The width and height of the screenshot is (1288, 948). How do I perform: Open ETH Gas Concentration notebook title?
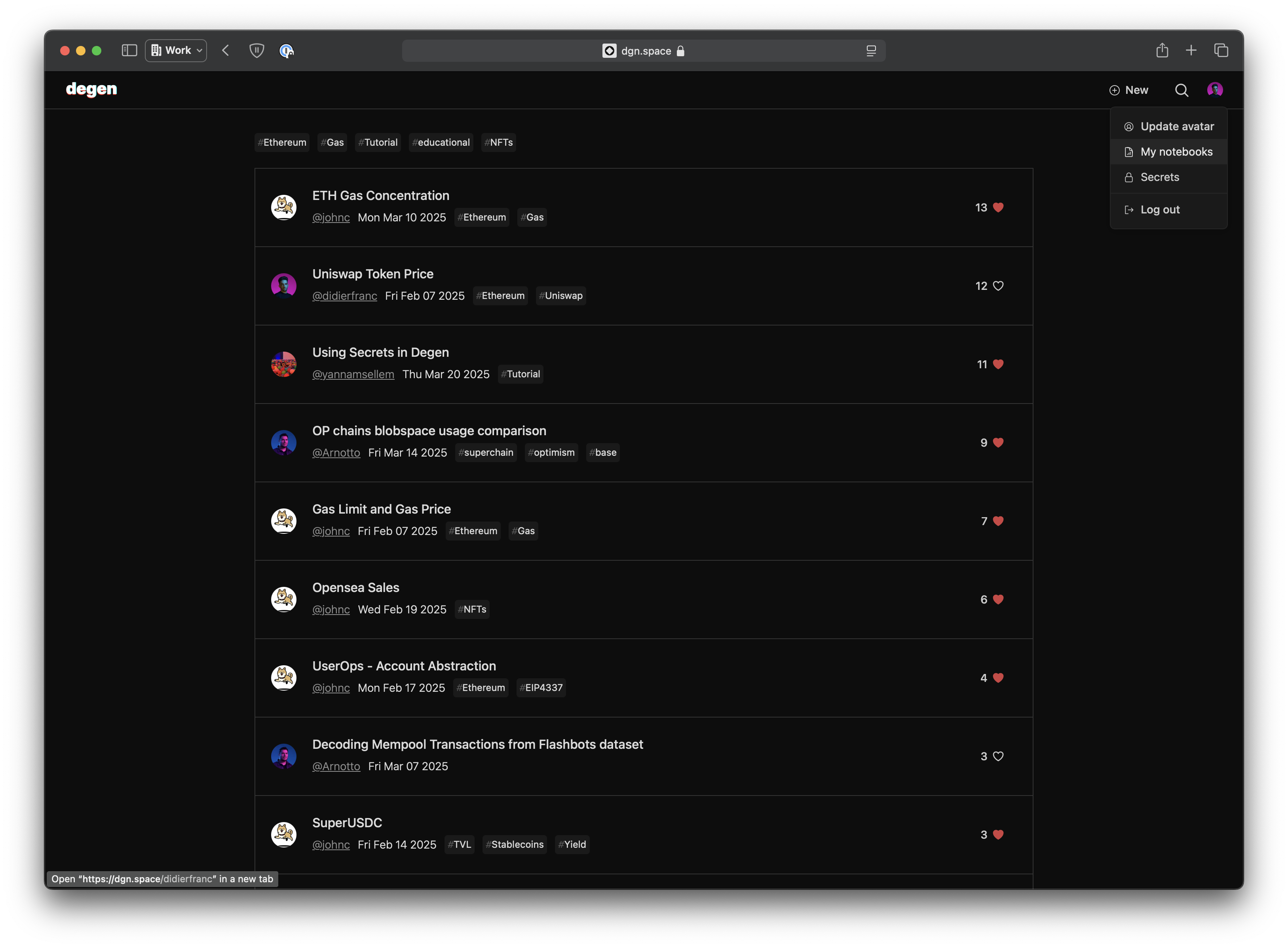pos(381,196)
